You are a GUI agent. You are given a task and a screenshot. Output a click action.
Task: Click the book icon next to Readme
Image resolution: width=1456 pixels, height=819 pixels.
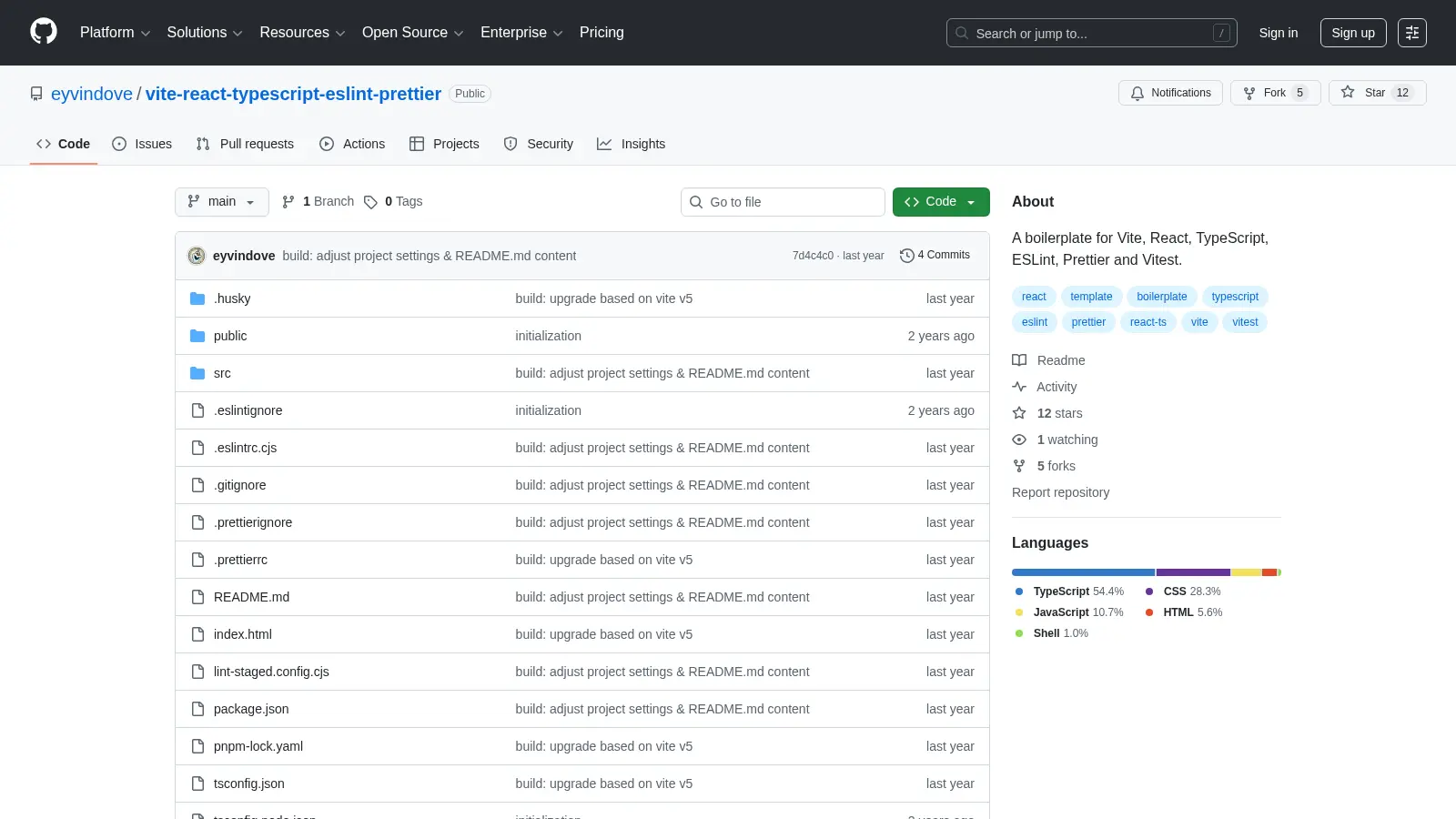(1019, 360)
